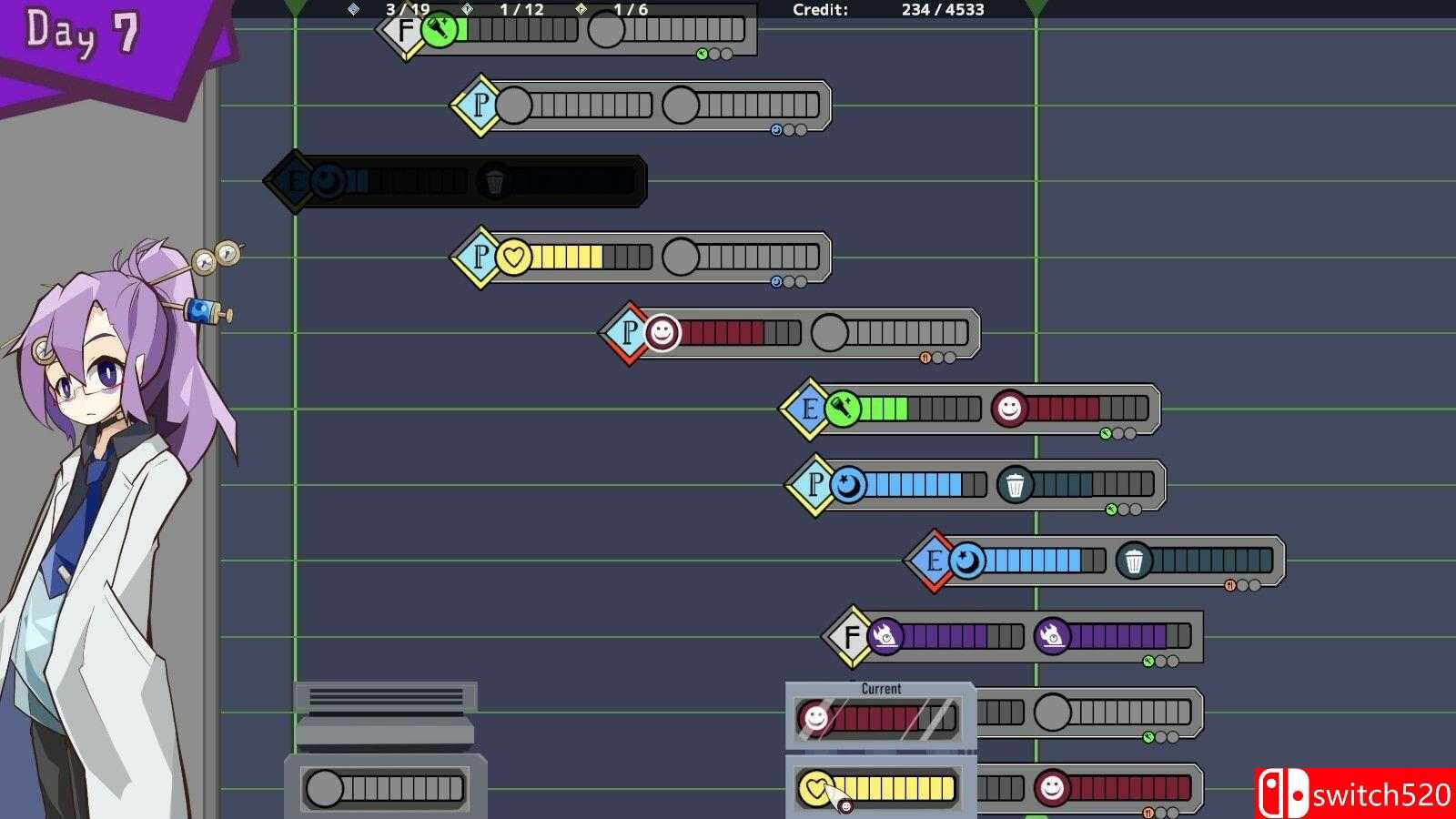This screenshot has width=1456, height=819.
Task: Click the red-bordered E badge of the bright moon order
Action: pyautogui.click(x=934, y=561)
